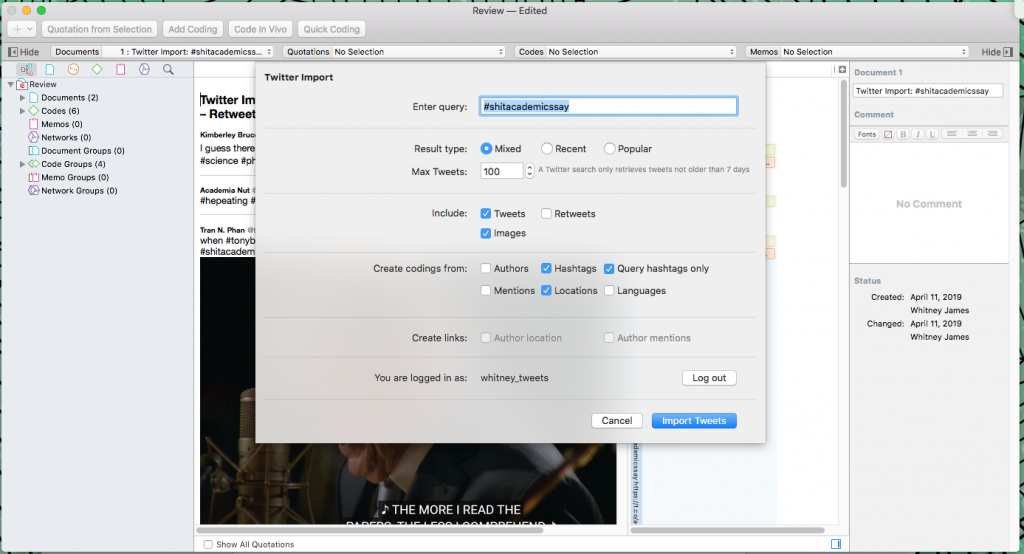Image resolution: width=1024 pixels, height=554 pixels.
Task: Click the Code In Vivo button
Action: pyautogui.click(x=261, y=29)
